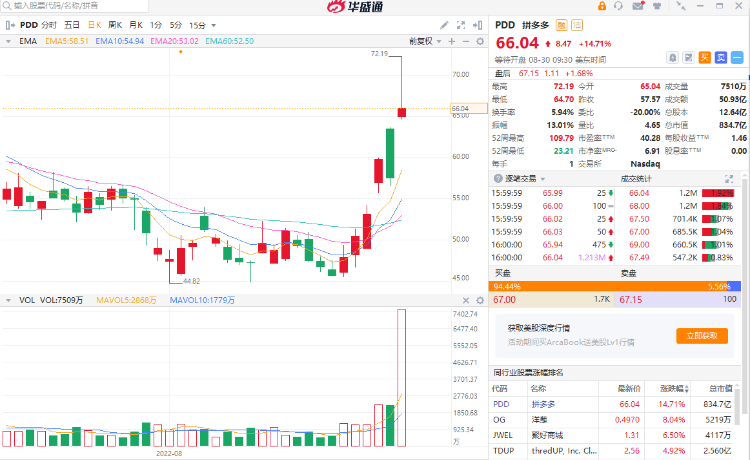Click the ask price 67.15
The height and width of the screenshot is (460, 750).
(x=630, y=300)
